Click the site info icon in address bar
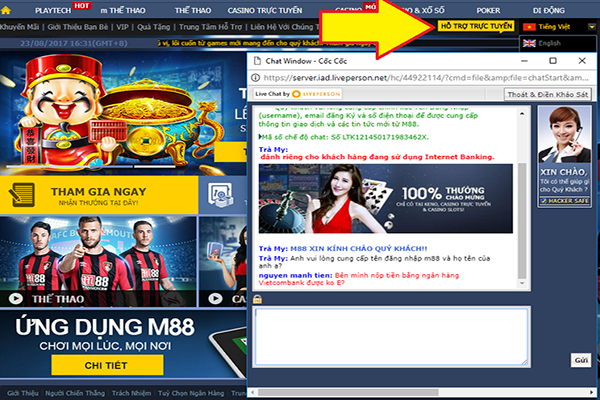Image resolution: width=600 pixels, height=400 pixels. 255,78
